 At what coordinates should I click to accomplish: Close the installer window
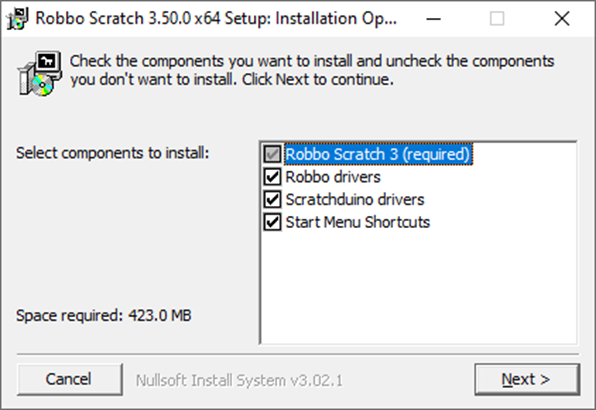coord(562,18)
